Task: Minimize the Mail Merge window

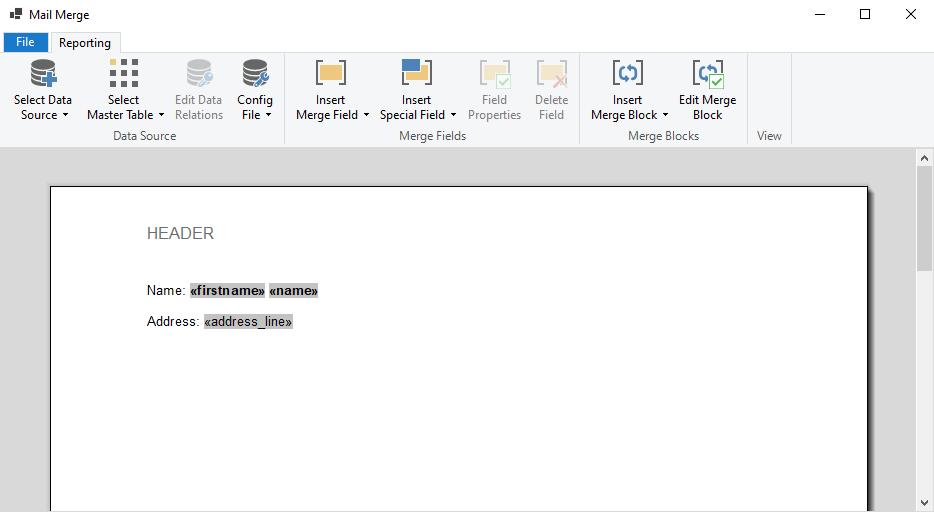Action: (x=820, y=14)
